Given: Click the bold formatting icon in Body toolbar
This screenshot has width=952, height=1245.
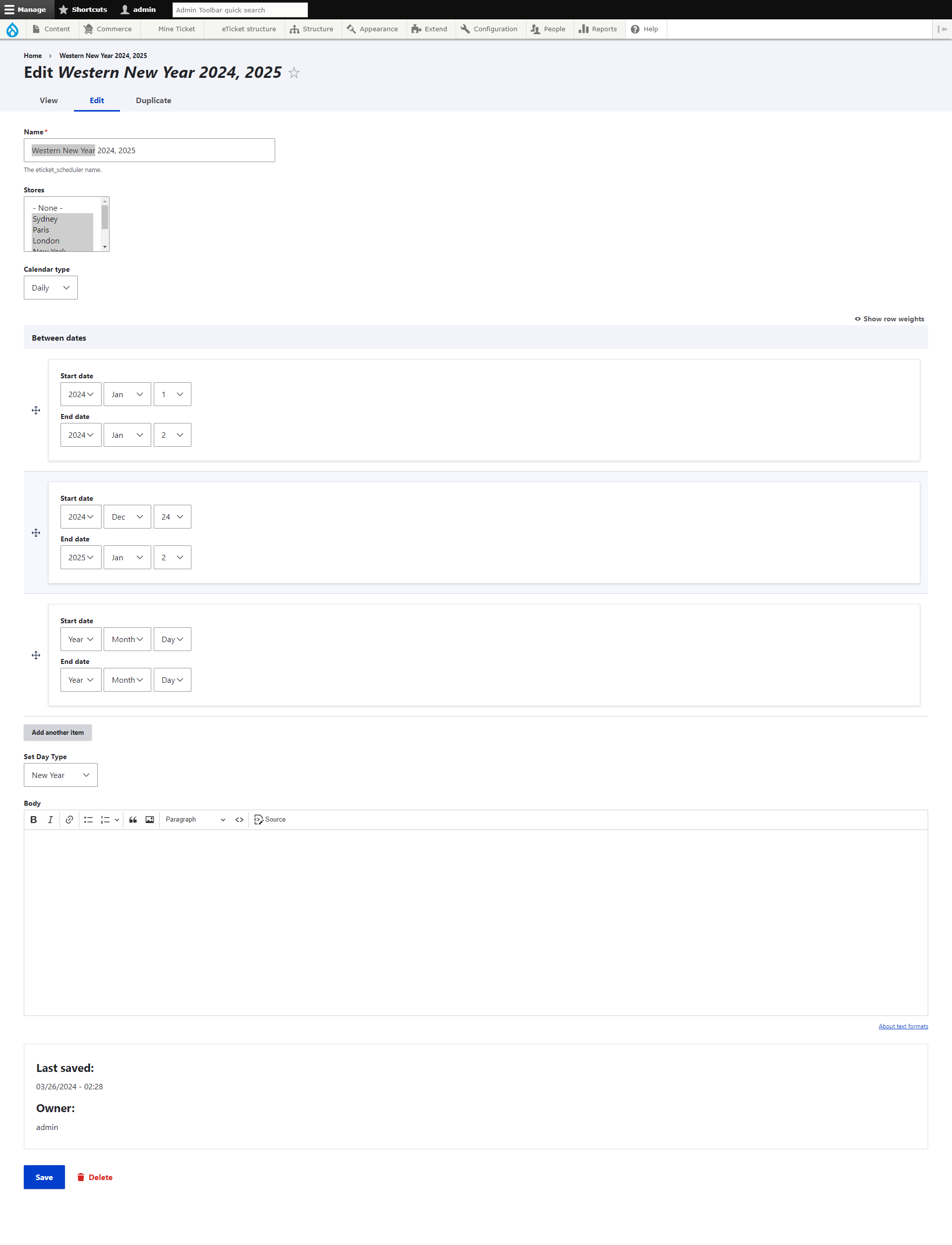Looking at the screenshot, I should pyautogui.click(x=34, y=819).
